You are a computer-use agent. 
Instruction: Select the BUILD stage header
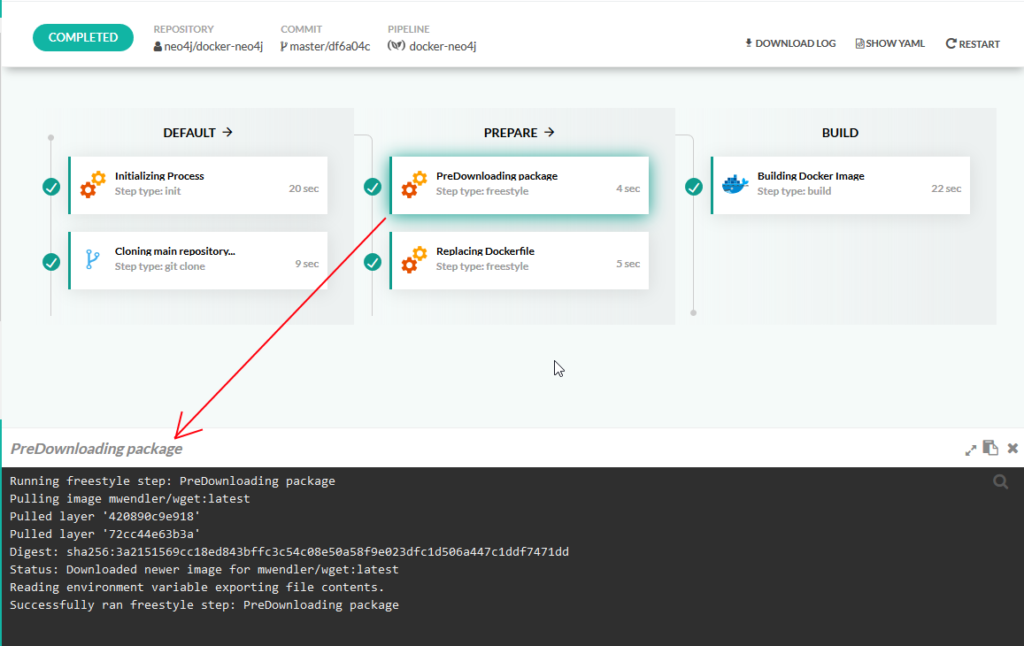pos(840,132)
